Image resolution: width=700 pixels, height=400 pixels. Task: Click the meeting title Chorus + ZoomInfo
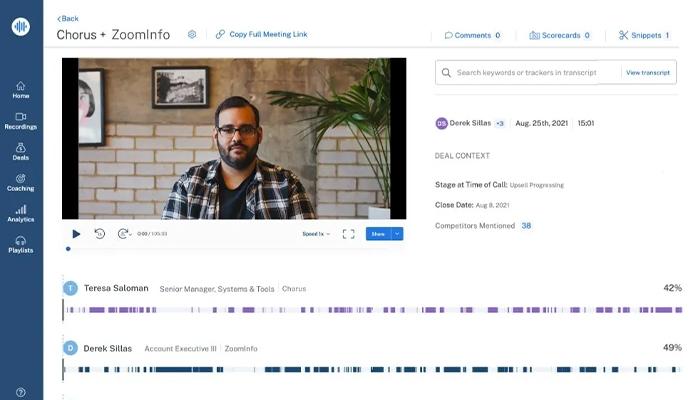113,35
